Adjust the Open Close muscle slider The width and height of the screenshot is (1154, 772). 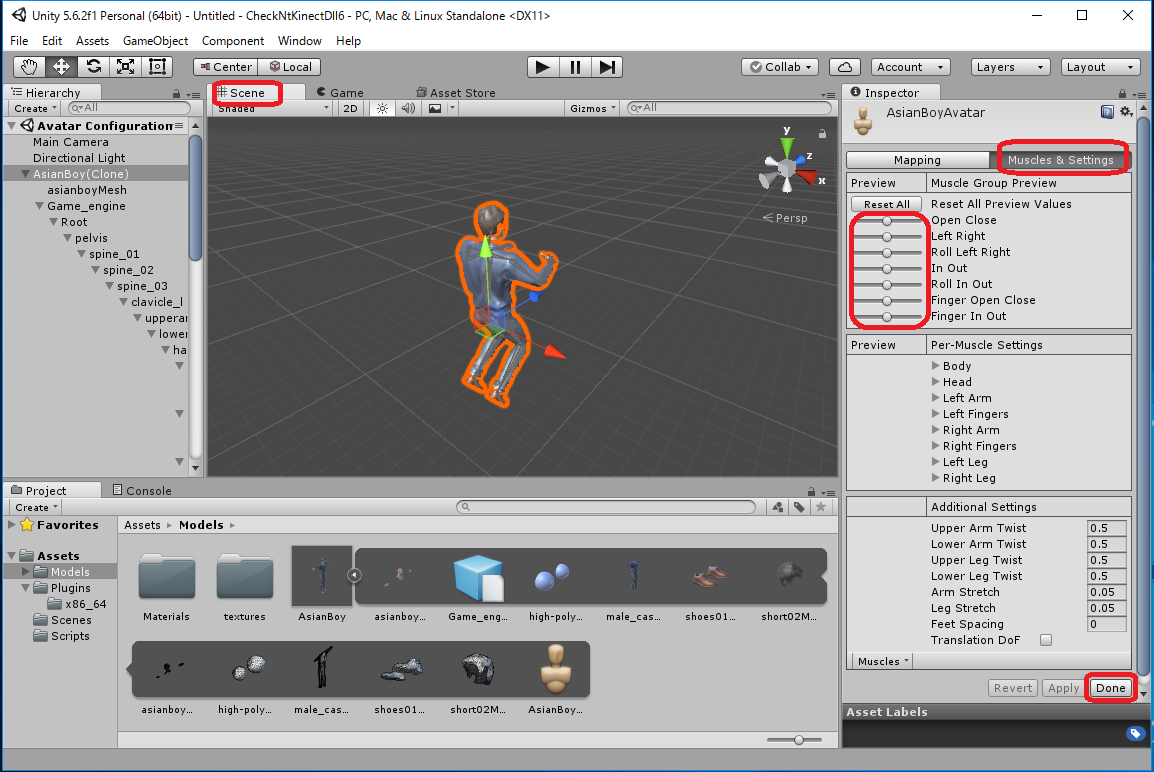887,220
